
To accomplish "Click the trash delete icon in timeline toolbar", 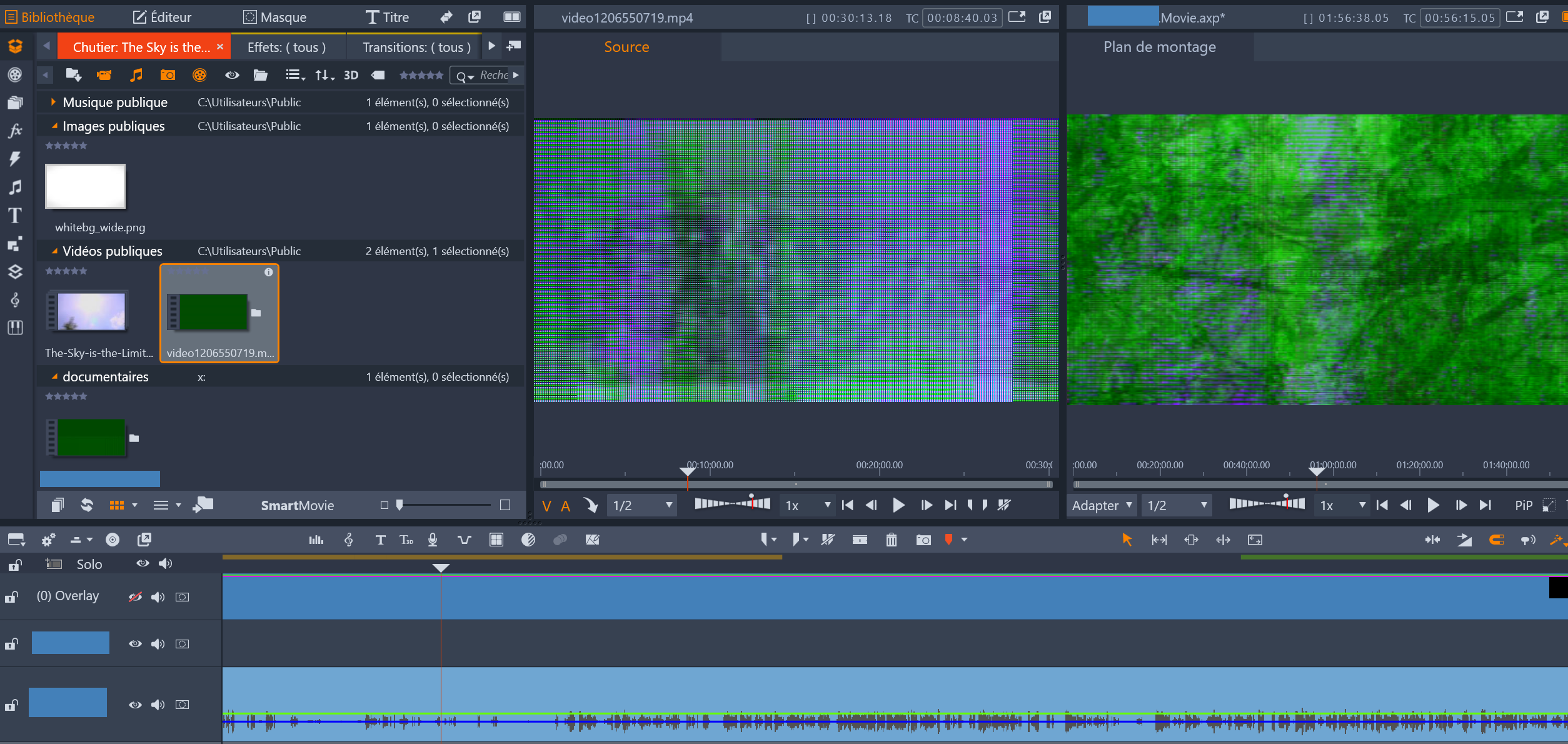I will tap(891, 540).
